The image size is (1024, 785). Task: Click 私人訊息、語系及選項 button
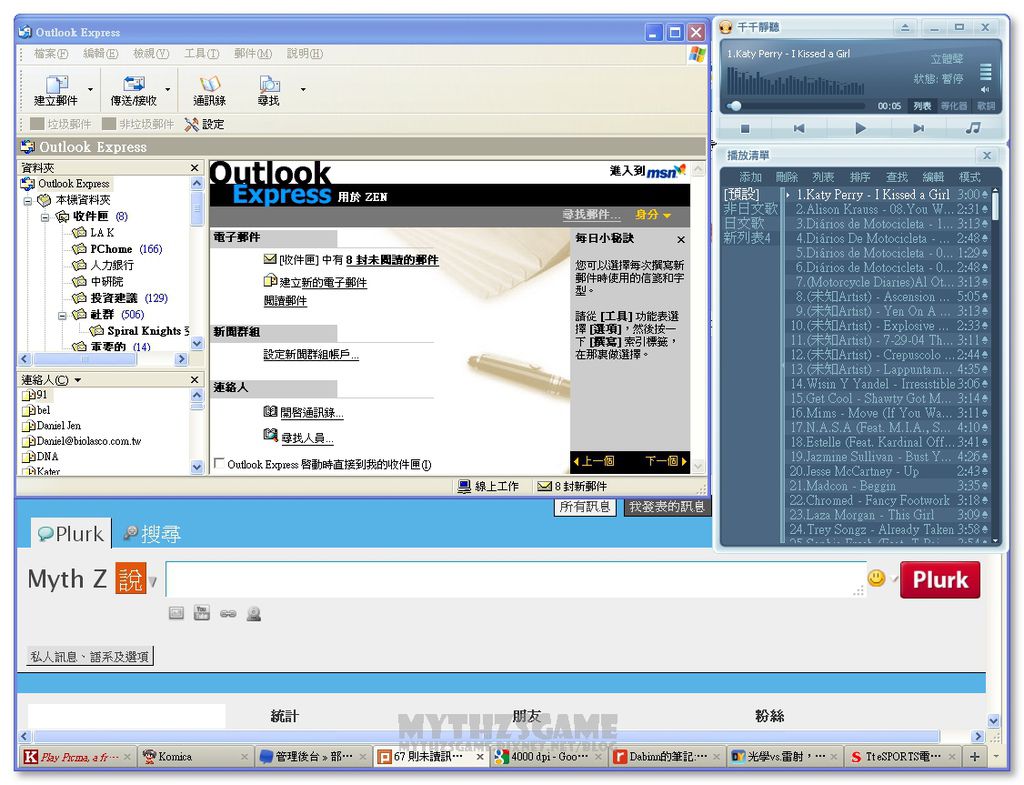(90, 656)
